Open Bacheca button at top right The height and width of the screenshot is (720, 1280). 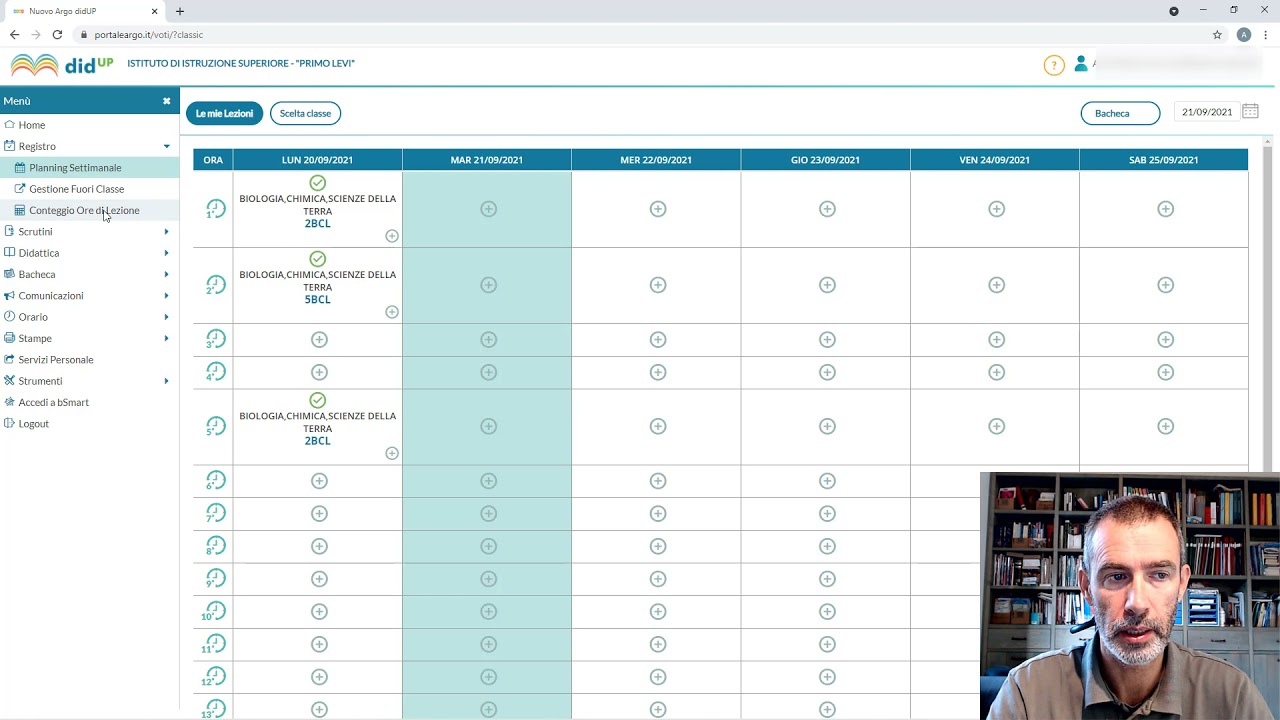coord(1120,113)
